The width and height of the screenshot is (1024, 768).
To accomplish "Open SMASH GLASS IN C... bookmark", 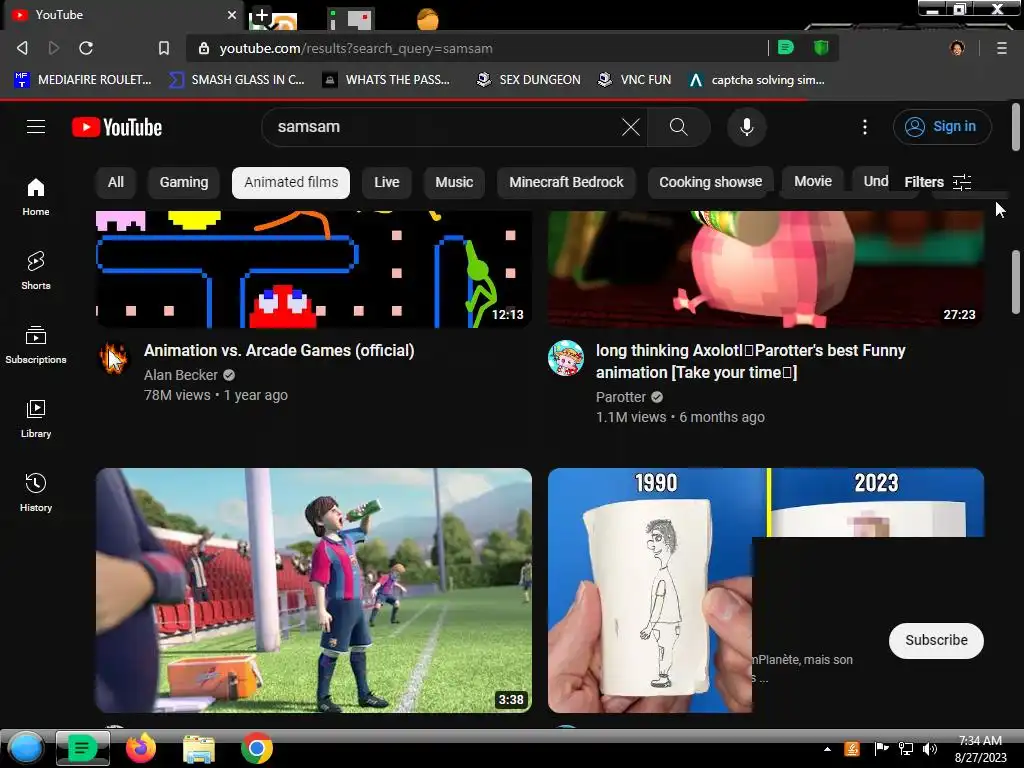I will click(x=236, y=80).
